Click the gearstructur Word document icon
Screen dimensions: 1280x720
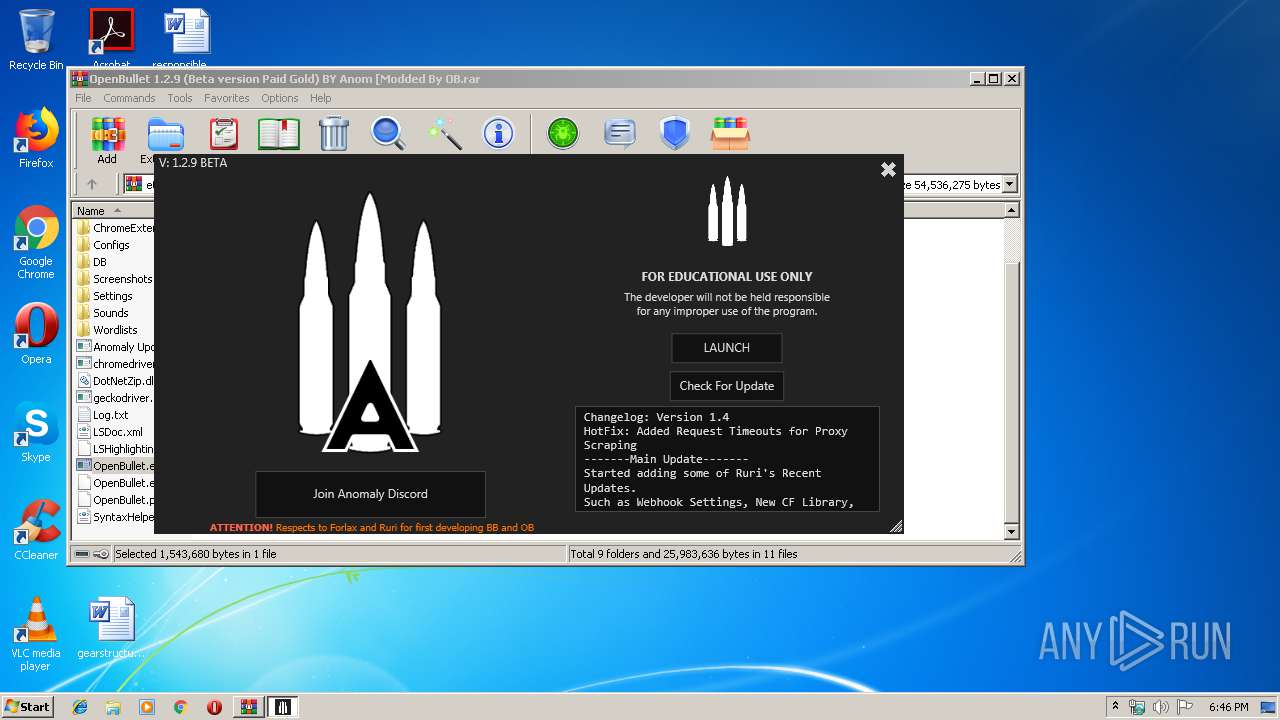[x=111, y=628]
